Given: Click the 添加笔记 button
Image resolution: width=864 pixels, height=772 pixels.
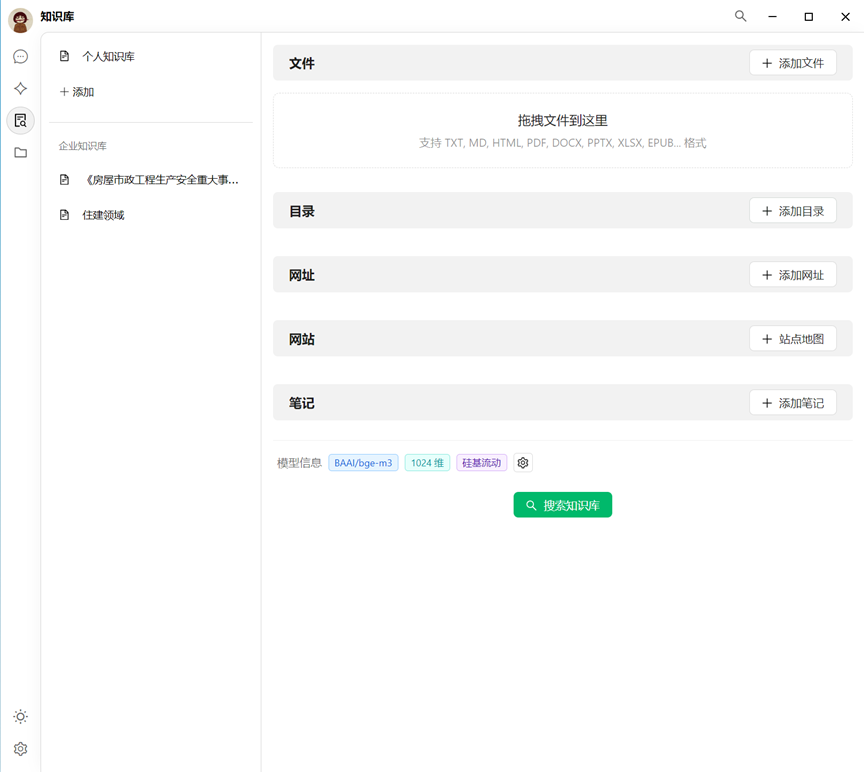Looking at the screenshot, I should click(x=792, y=403).
